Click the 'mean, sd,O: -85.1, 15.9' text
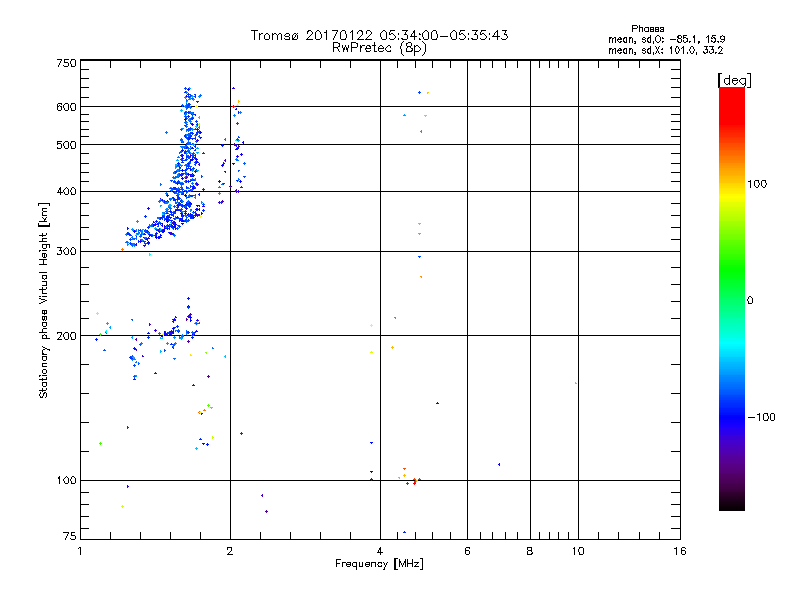The image size is (800, 600). click(666, 39)
